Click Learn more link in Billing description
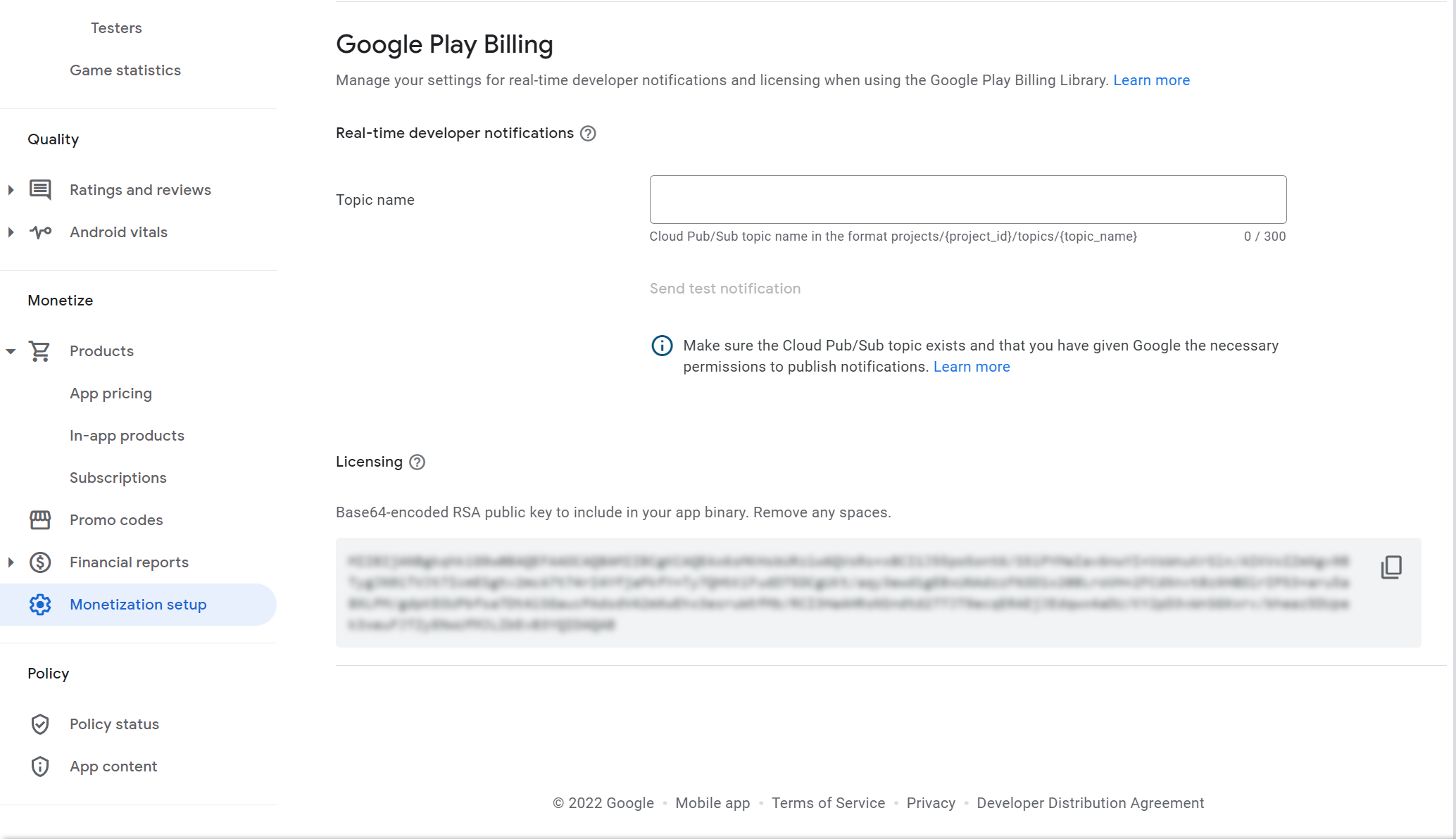The width and height of the screenshot is (1456, 839). click(x=1151, y=80)
